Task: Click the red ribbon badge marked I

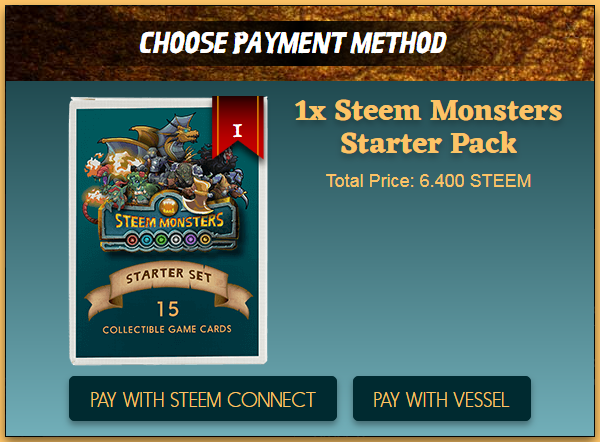Action: (238, 127)
